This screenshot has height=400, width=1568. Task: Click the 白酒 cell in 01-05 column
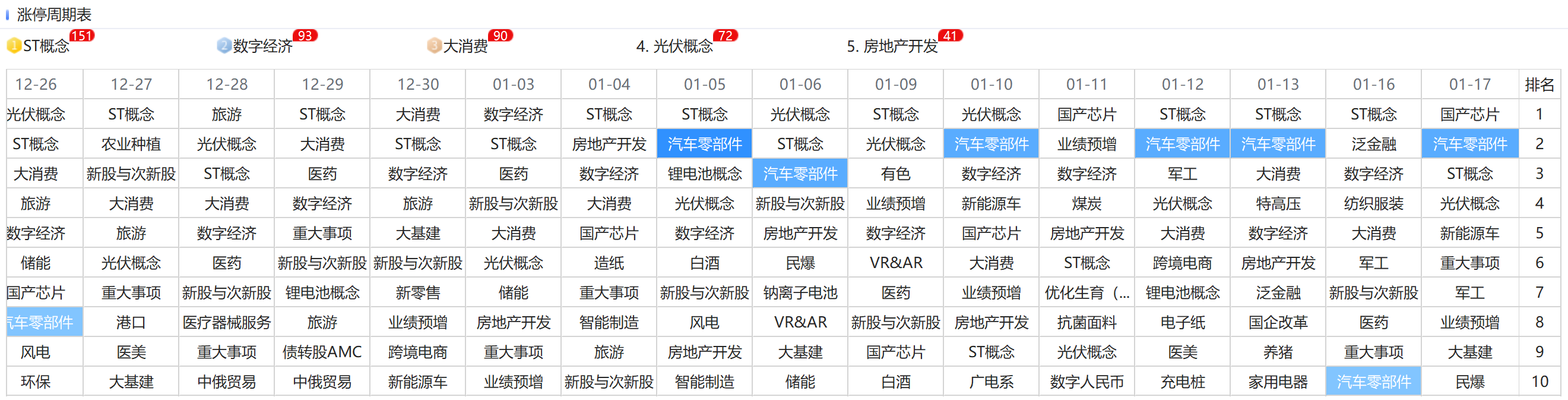tap(704, 263)
